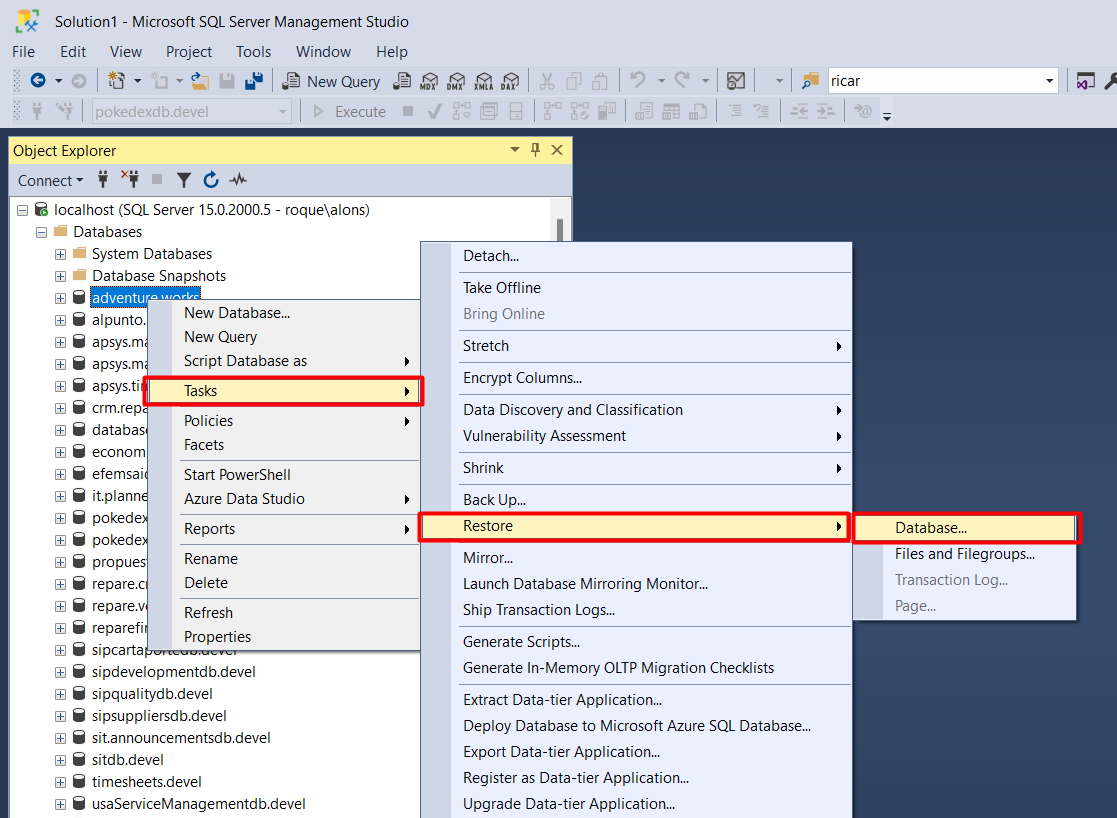Open the Connect dropdown in Object Explorer
The image size is (1117, 818).
click(50, 180)
